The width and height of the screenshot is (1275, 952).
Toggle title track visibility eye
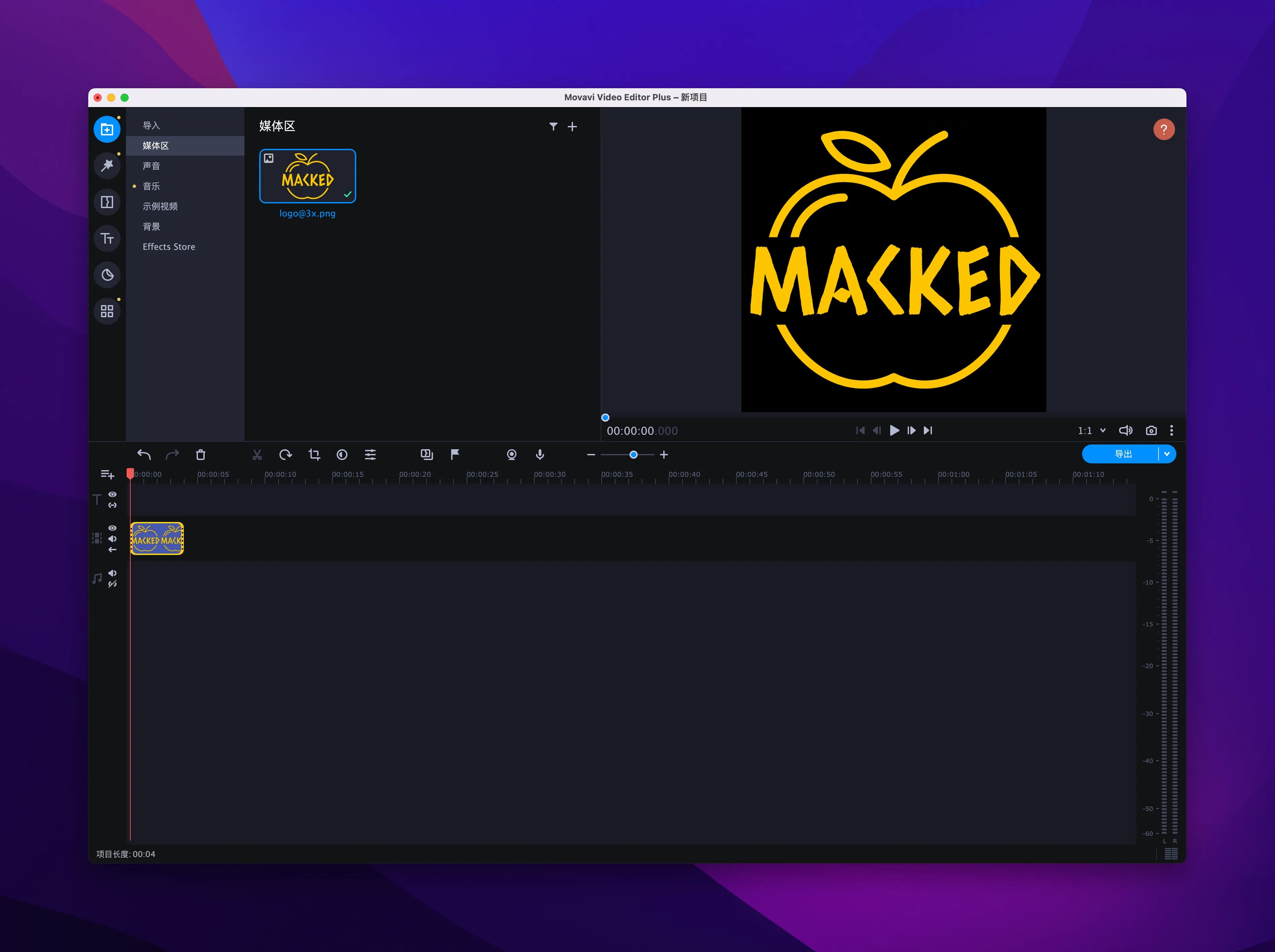point(112,494)
